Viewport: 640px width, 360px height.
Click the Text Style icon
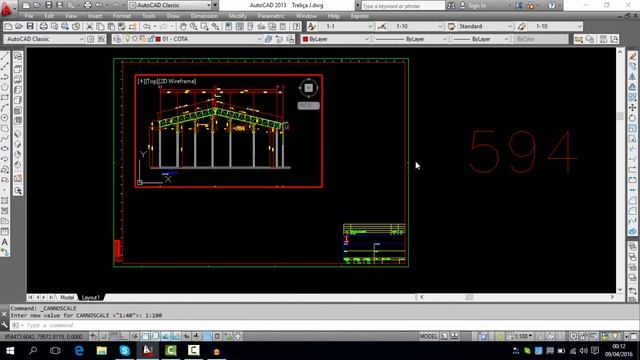pos(311,27)
